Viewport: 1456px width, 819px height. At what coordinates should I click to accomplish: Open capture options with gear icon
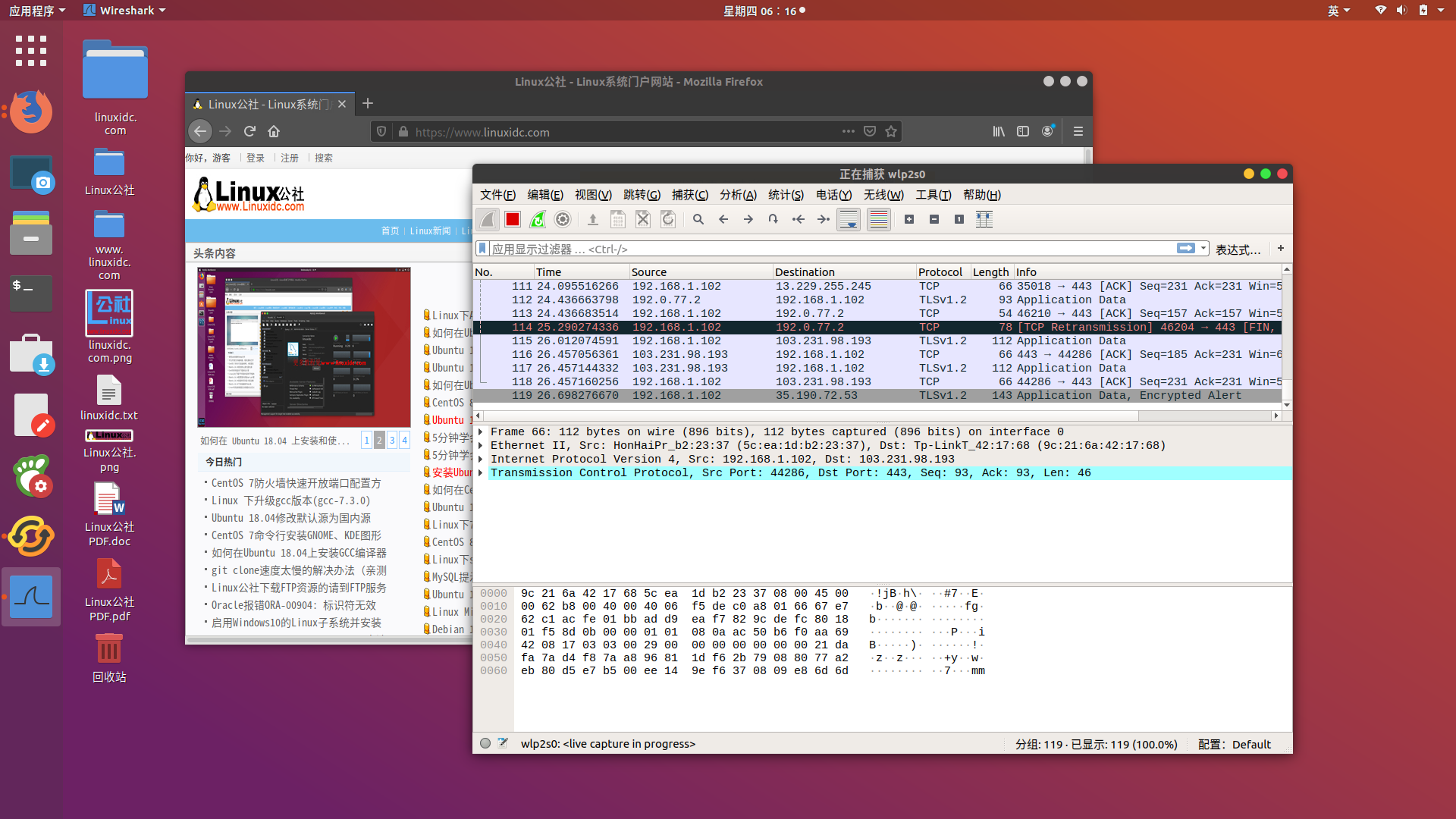563,219
